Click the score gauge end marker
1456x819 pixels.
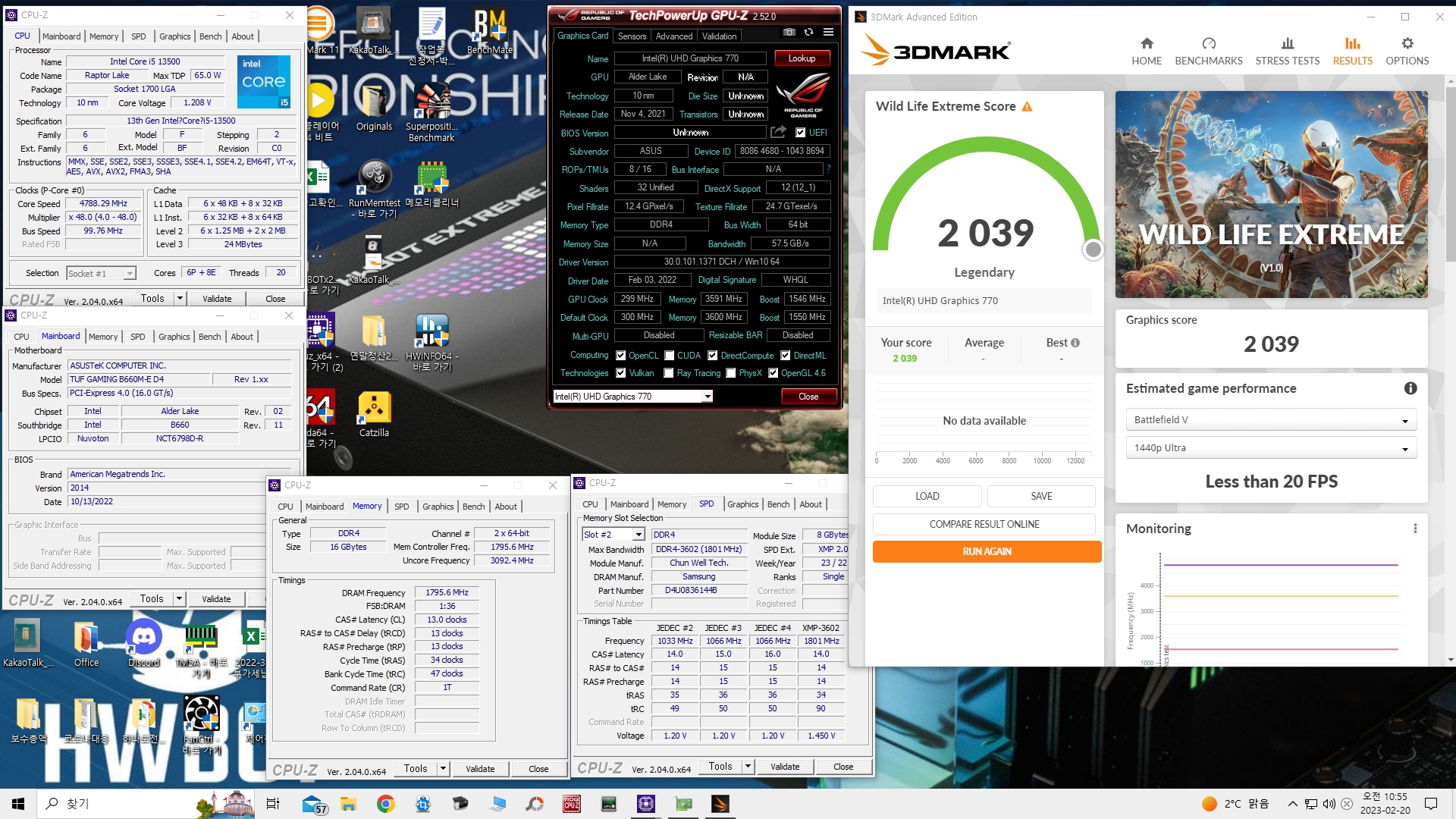(1093, 249)
